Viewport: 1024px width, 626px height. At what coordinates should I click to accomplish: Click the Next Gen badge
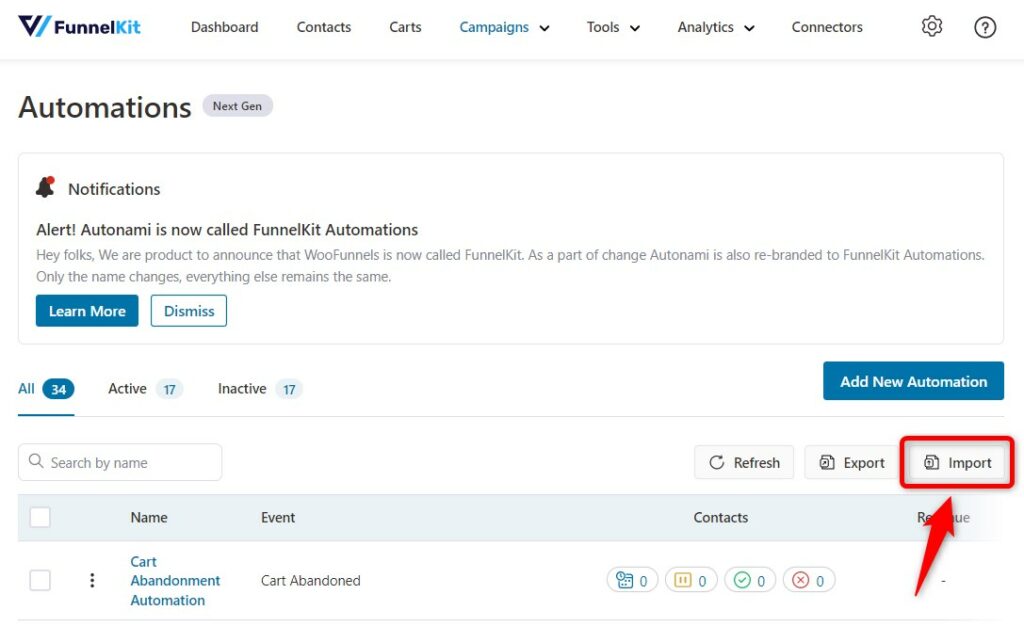click(x=237, y=106)
